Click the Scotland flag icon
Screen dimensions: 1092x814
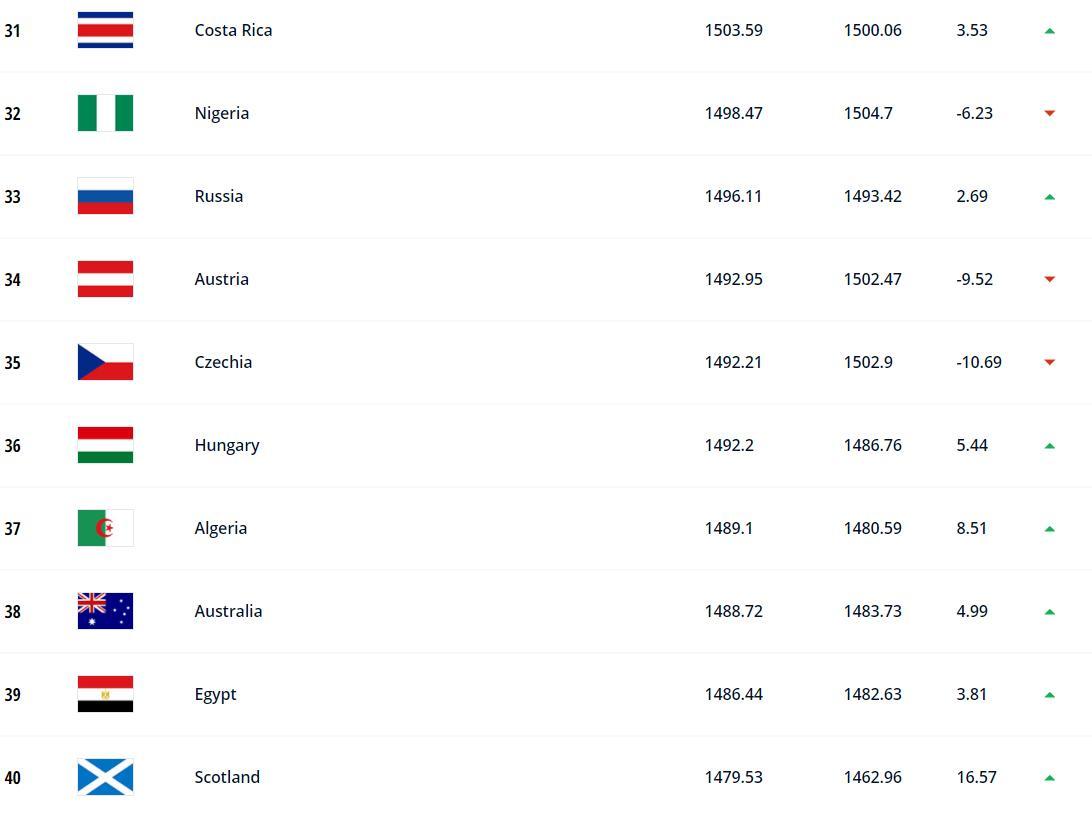click(x=105, y=776)
